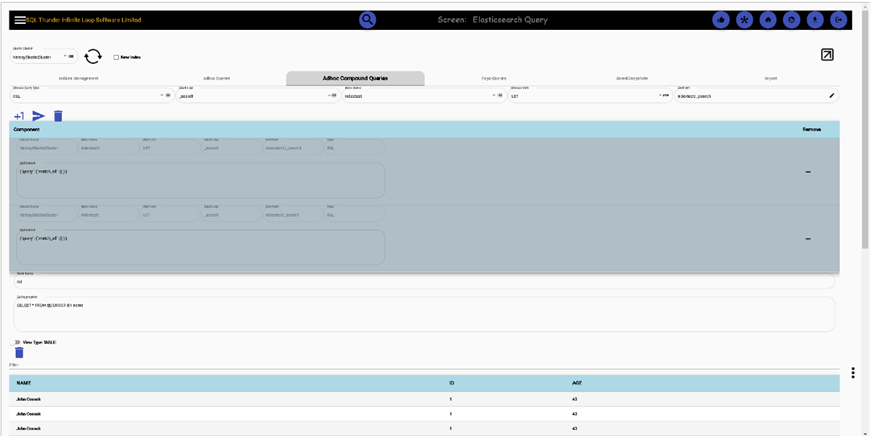Click first component's match_all content box
The height and width of the screenshot is (436, 871).
[201, 180]
